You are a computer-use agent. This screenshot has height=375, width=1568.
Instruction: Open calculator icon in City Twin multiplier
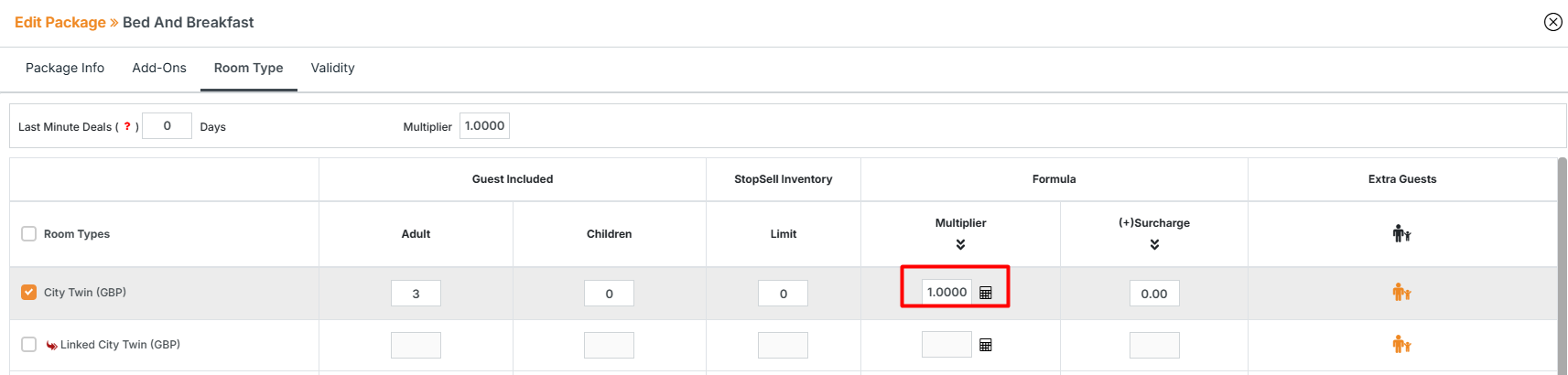986,293
